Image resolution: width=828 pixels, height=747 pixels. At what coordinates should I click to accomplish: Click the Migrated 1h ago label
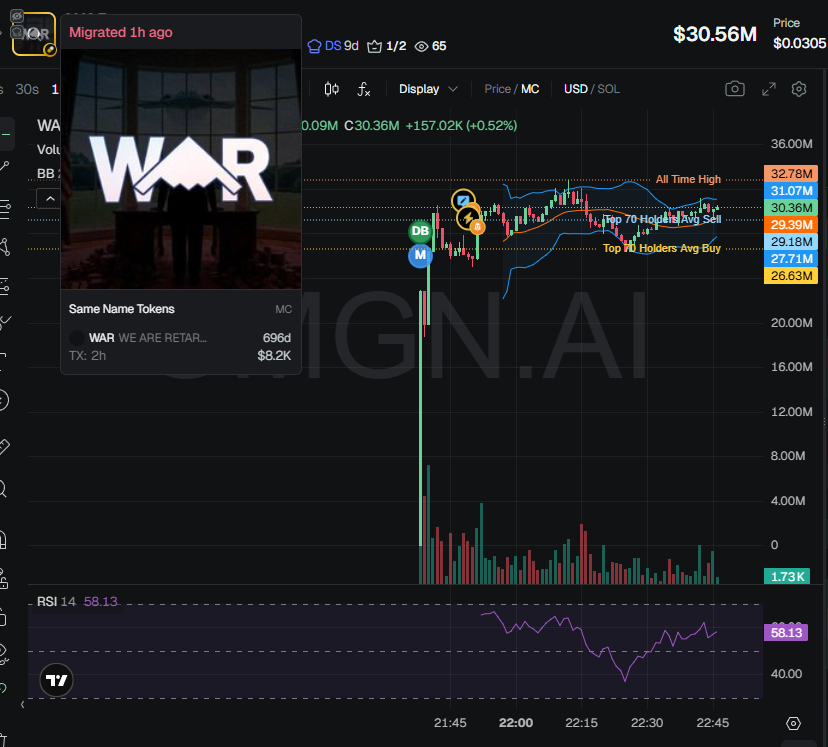(x=121, y=32)
